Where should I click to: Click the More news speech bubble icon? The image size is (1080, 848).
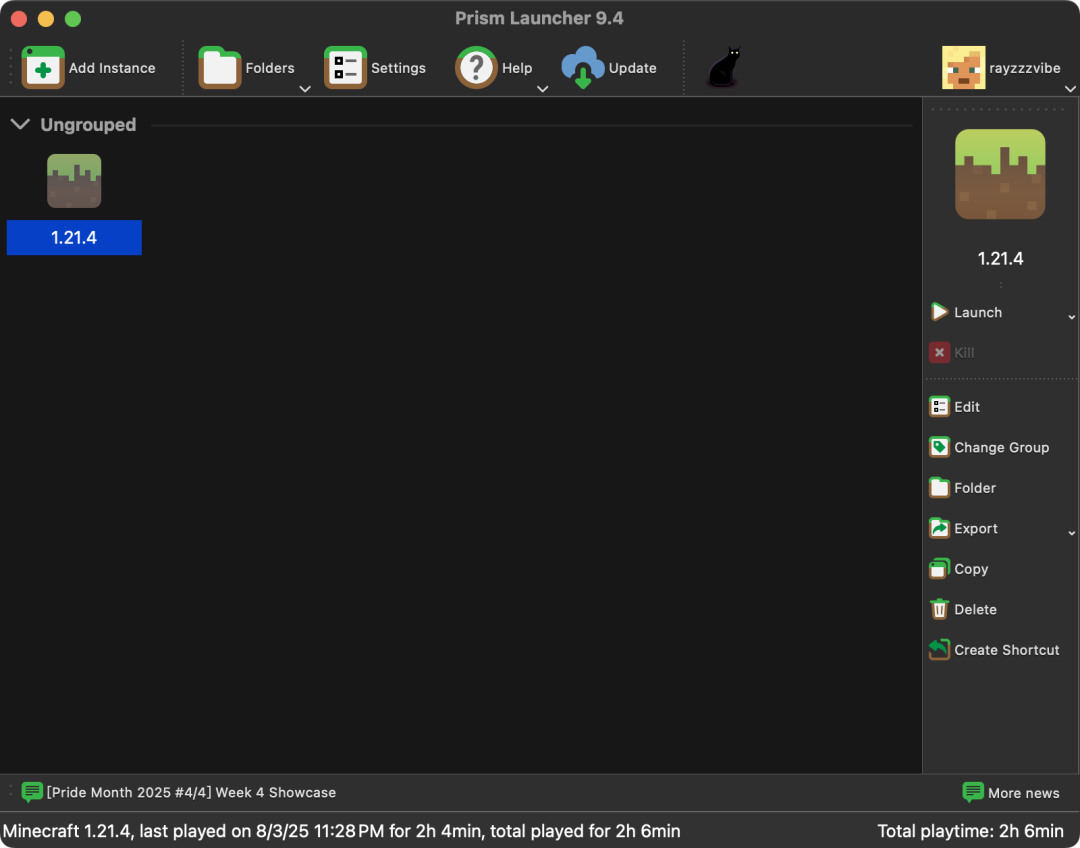(x=973, y=792)
